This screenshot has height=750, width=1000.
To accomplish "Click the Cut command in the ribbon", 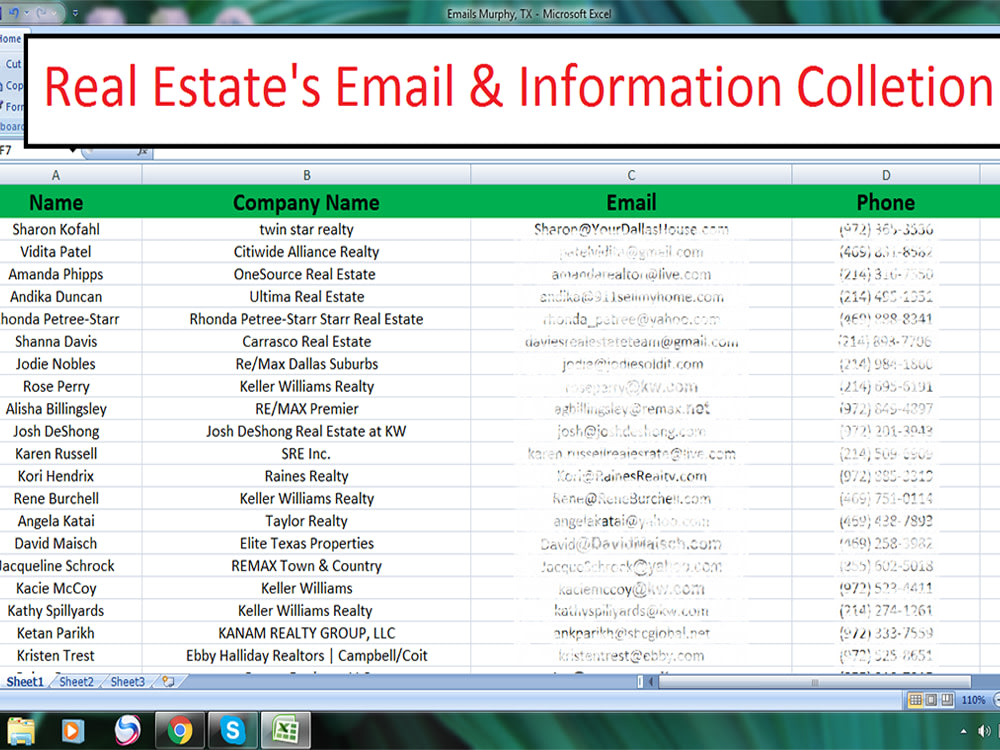I will pos(13,64).
